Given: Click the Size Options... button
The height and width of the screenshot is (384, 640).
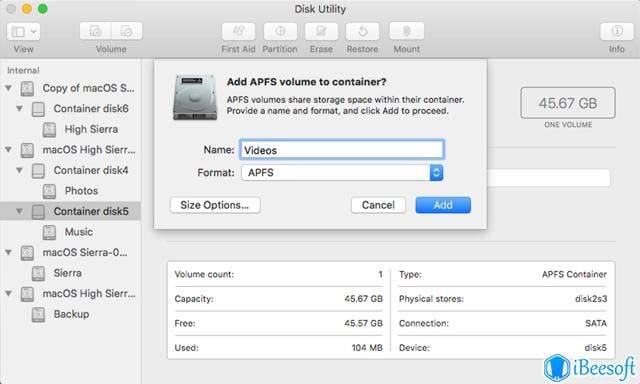Looking at the screenshot, I should tap(215, 205).
